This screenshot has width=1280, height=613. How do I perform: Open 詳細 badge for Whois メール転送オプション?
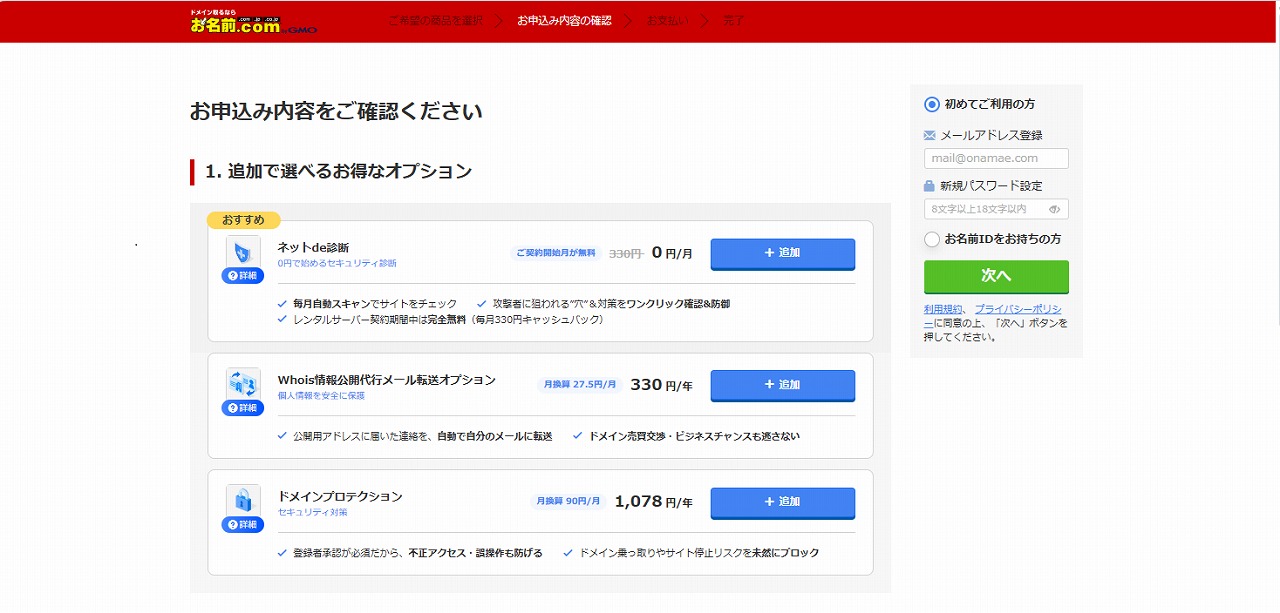[x=243, y=408]
